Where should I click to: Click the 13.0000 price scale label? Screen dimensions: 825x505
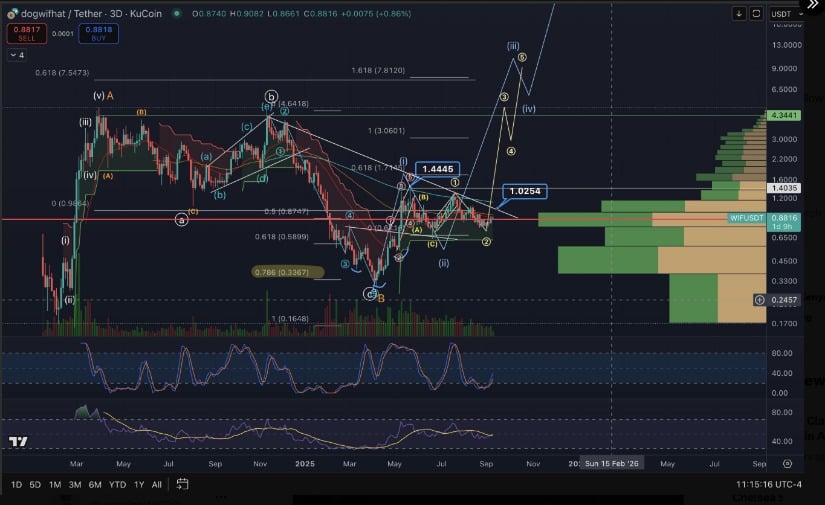point(787,45)
